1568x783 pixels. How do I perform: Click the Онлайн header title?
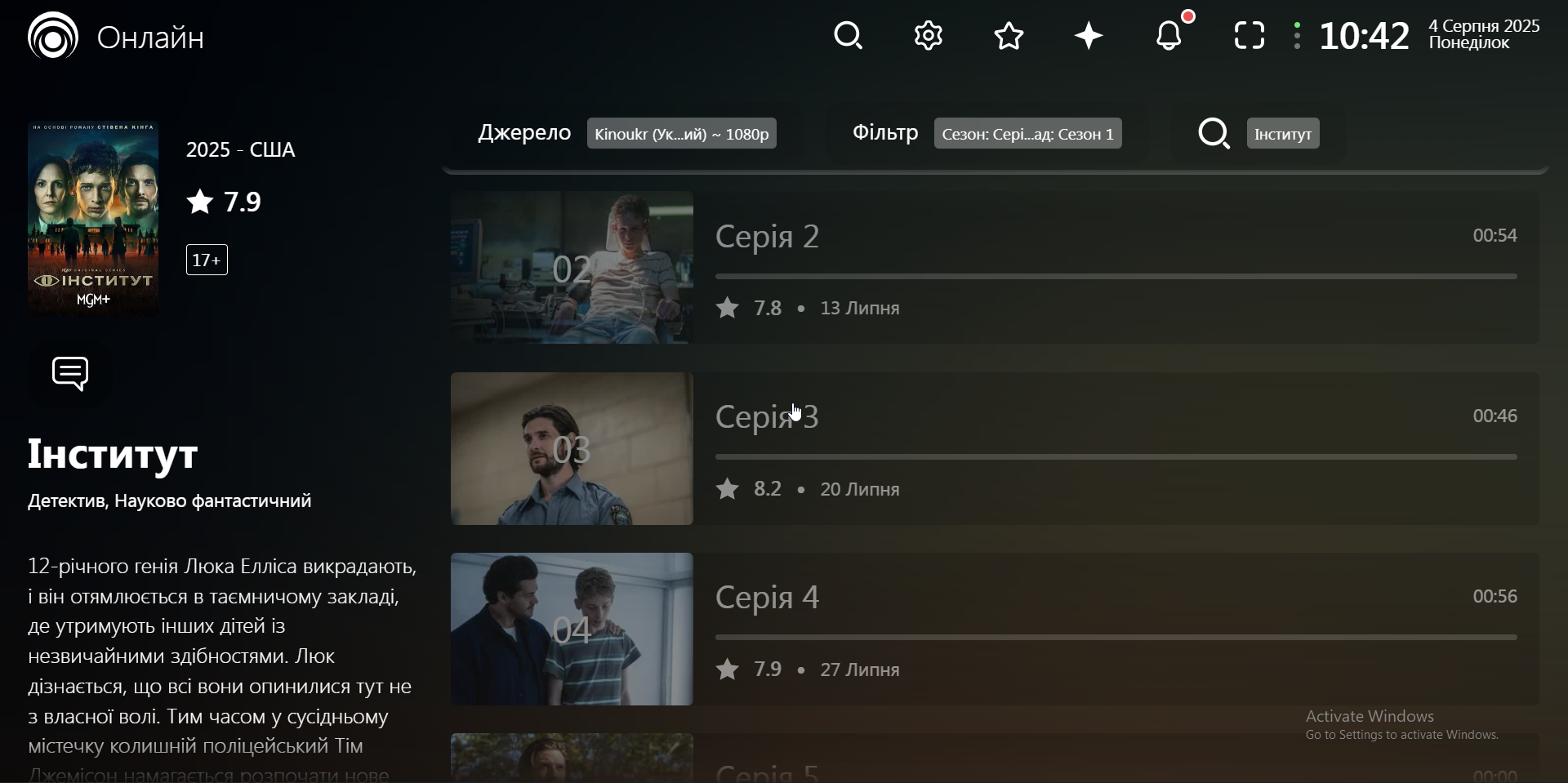click(x=151, y=38)
